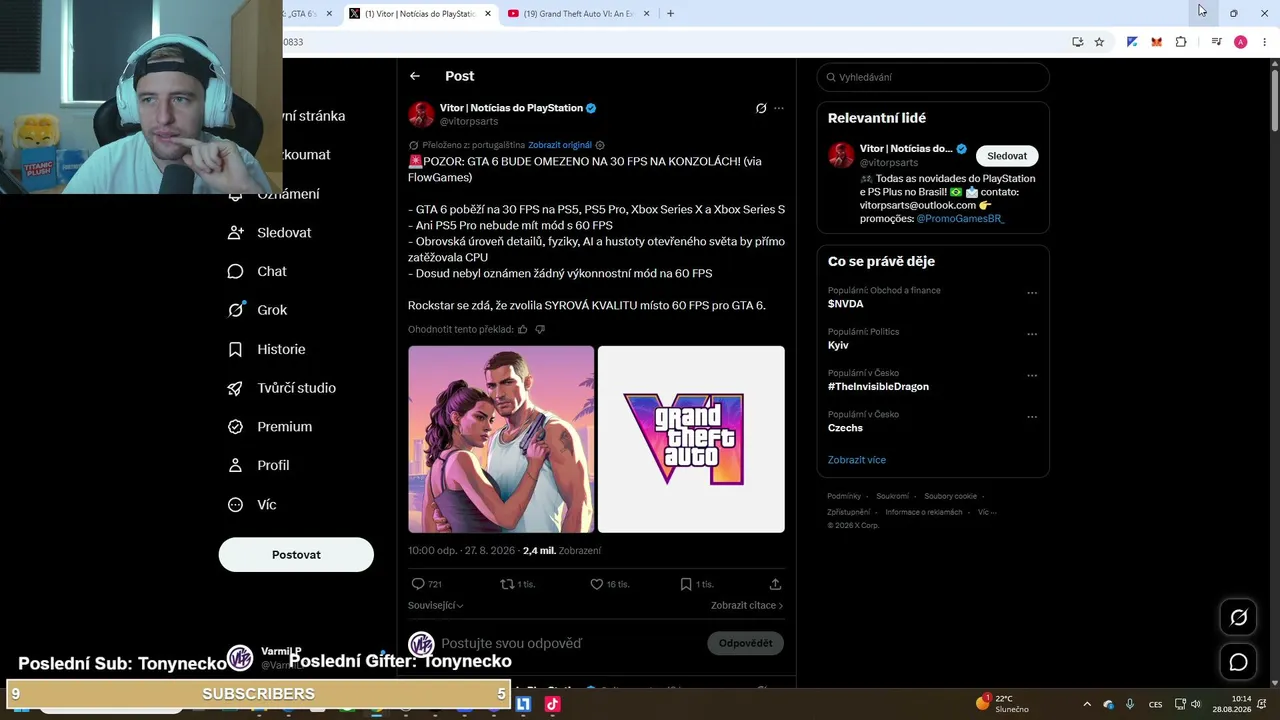
Task: Switch to the Grand Theft Auto VI YouTube tab
Action: click(579, 14)
